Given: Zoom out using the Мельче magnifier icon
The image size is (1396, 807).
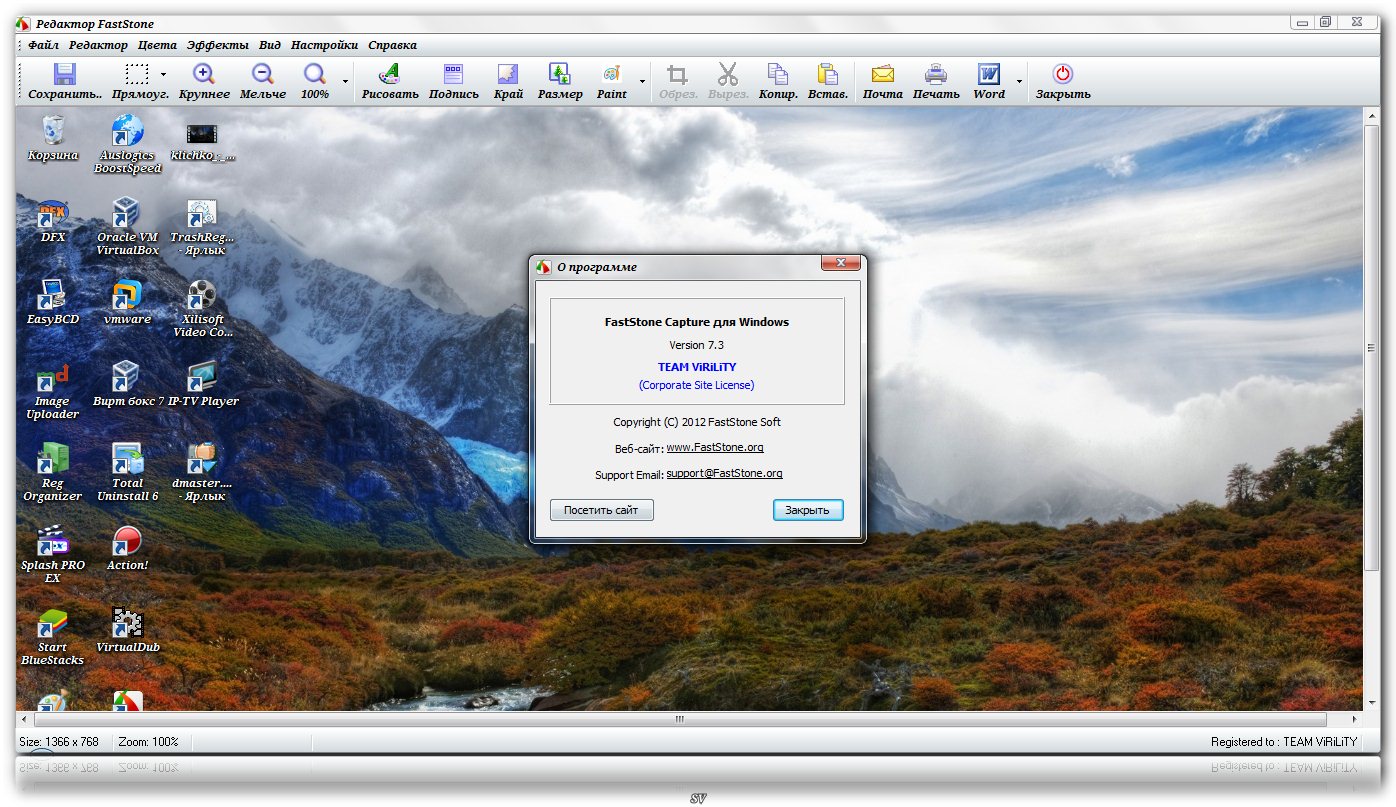Looking at the screenshot, I should [262, 75].
